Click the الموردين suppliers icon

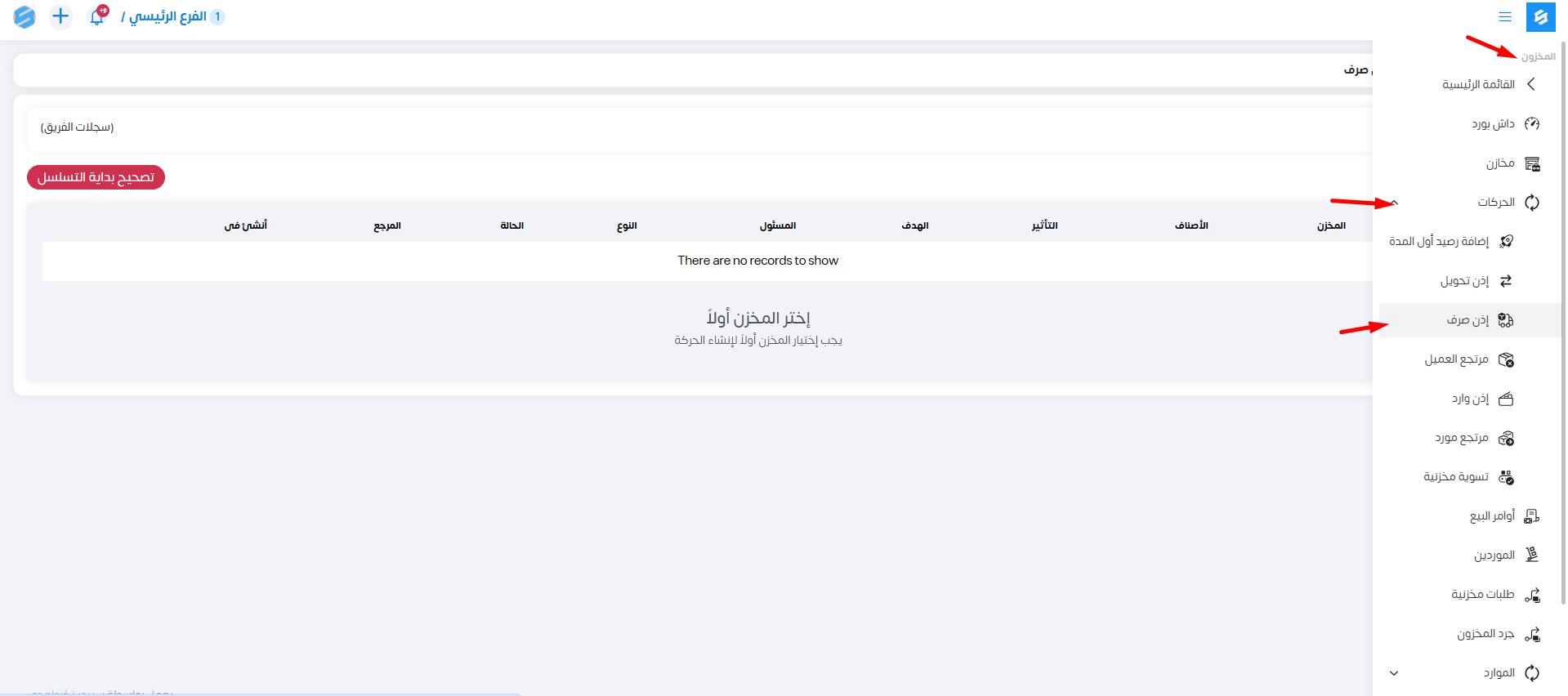click(x=1532, y=555)
